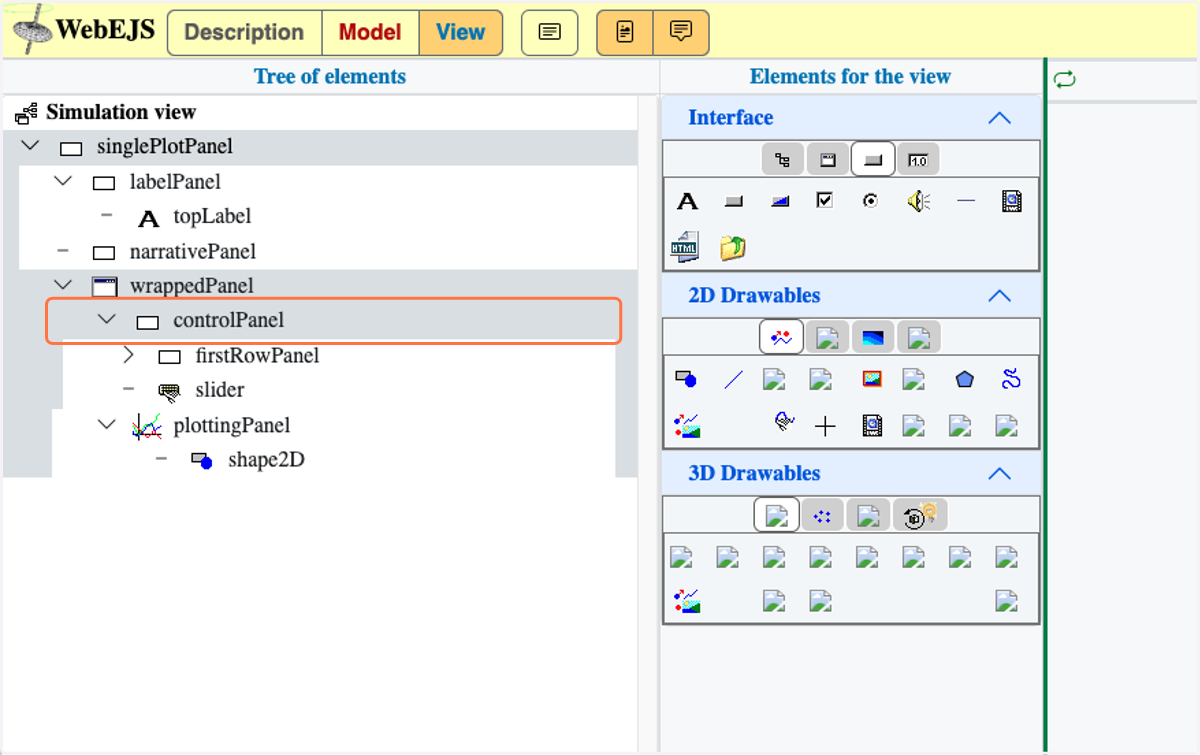Pick the film-strip element in Interface
Image resolution: width=1200 pixels, height=755 pixels.
tap(1012, 201)
